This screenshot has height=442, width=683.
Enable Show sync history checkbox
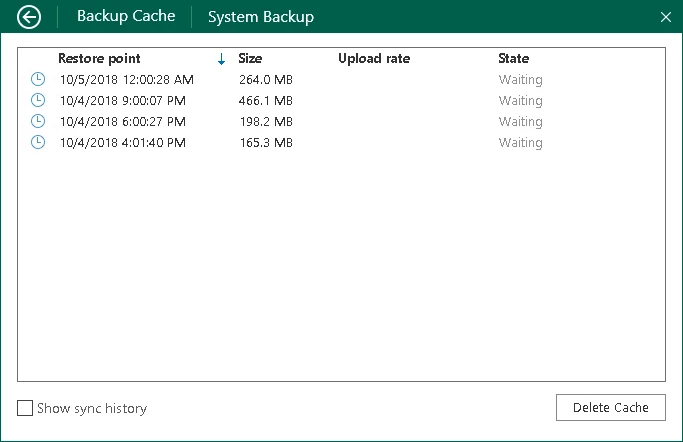(x=25, y=408)
